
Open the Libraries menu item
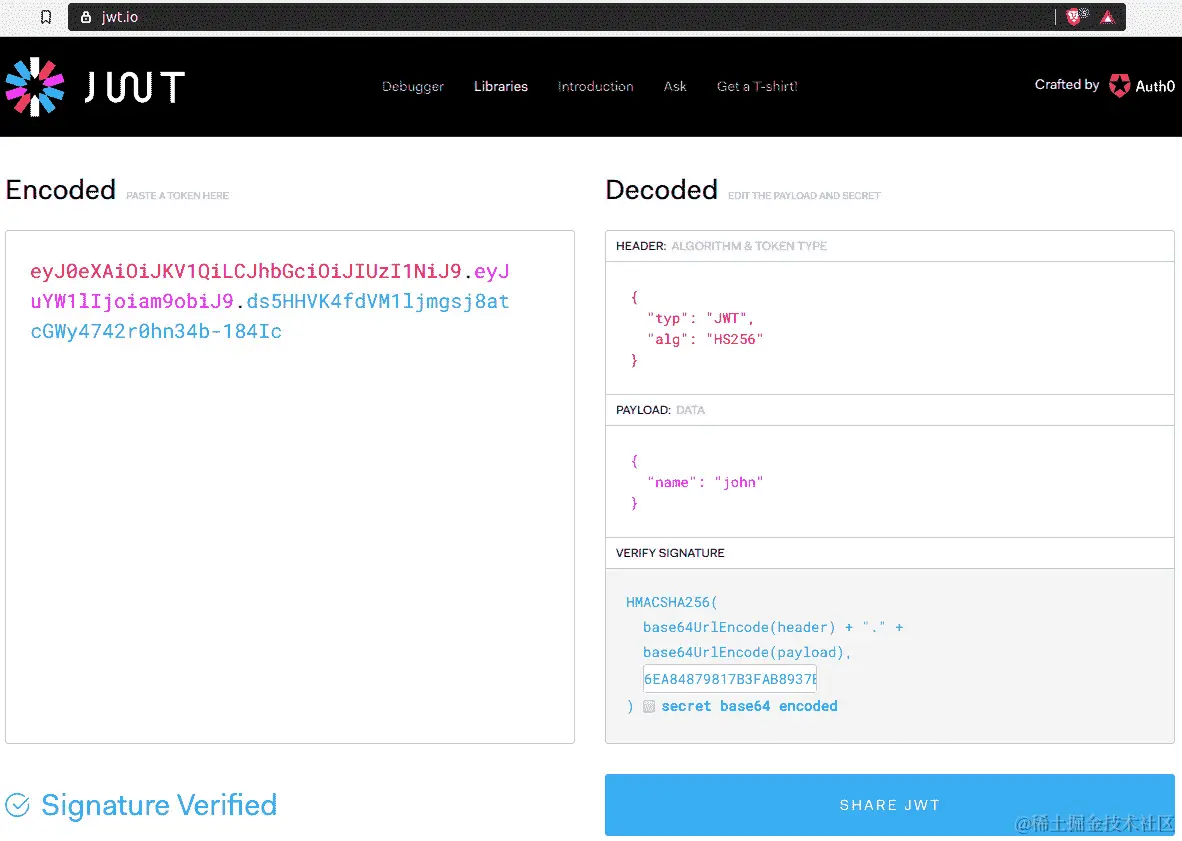click(500, 86)
